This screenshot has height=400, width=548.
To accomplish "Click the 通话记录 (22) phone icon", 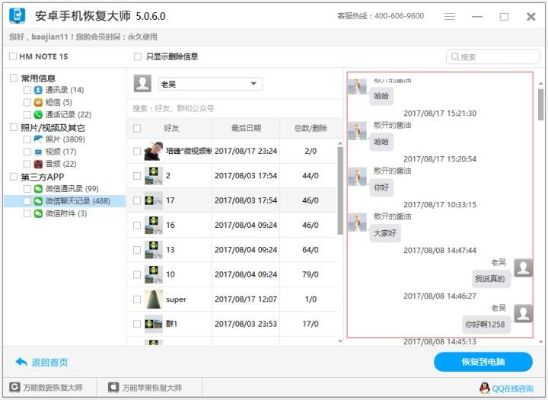I will tap(38, 114).
